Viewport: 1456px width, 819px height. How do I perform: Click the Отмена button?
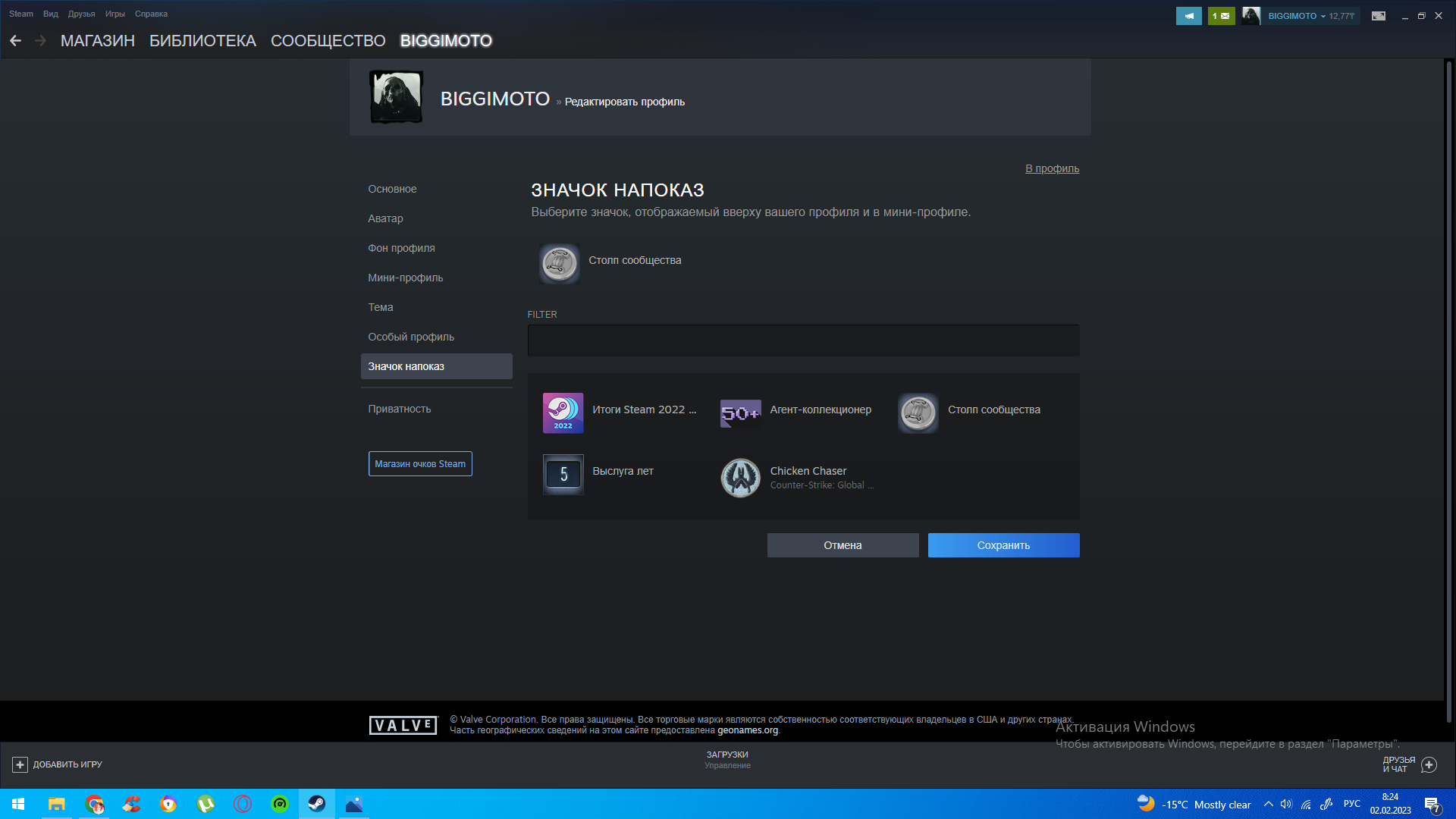(843, 545)
